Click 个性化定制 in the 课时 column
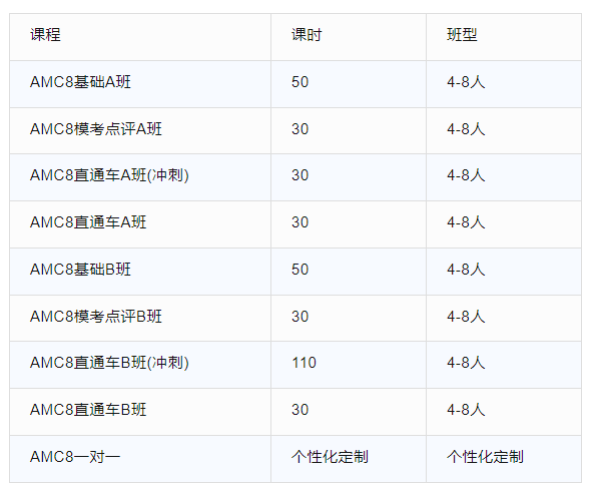 tap(330, 456)
